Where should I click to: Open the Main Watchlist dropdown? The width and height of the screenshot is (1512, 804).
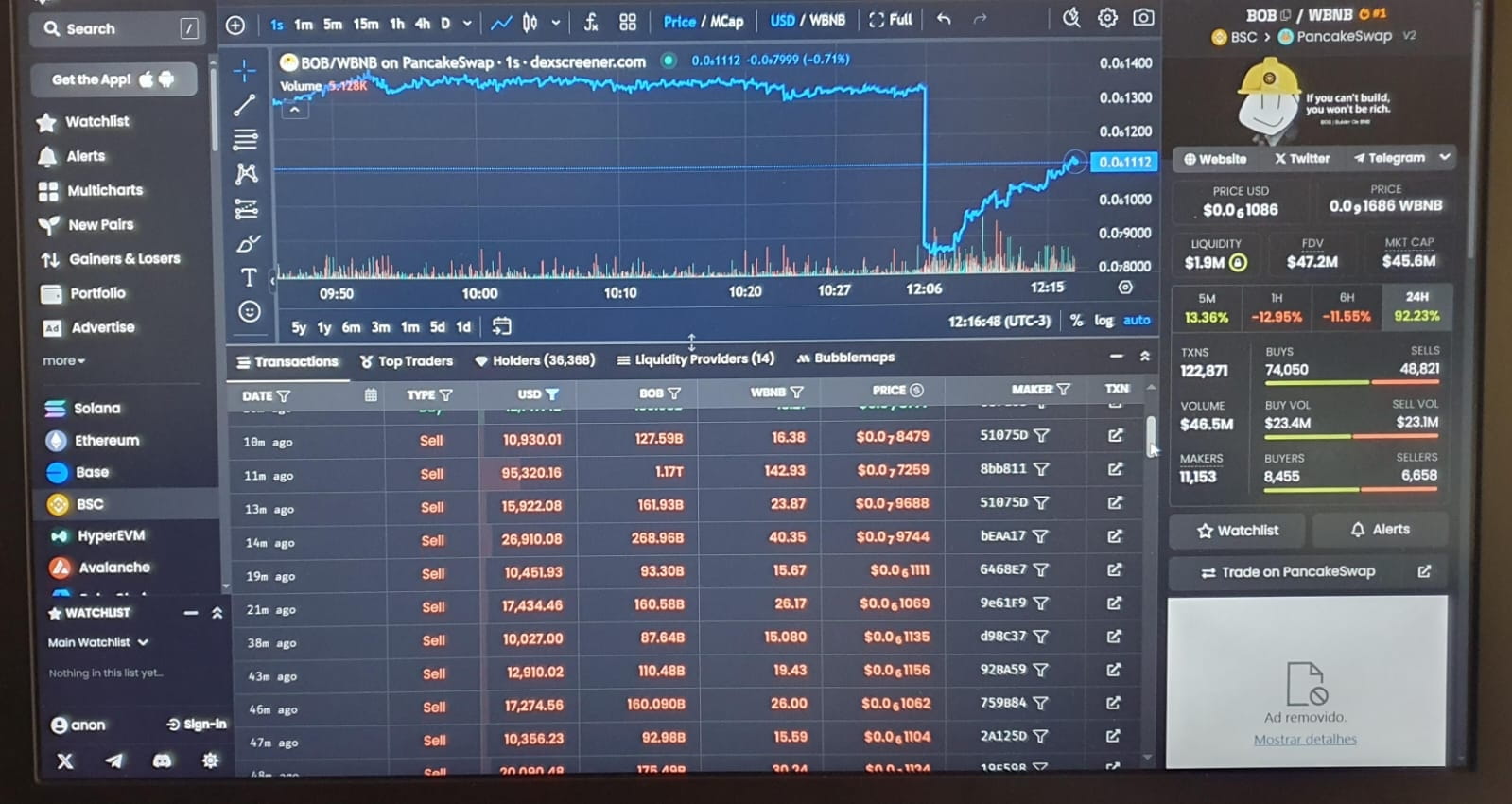tap(98, 642)
